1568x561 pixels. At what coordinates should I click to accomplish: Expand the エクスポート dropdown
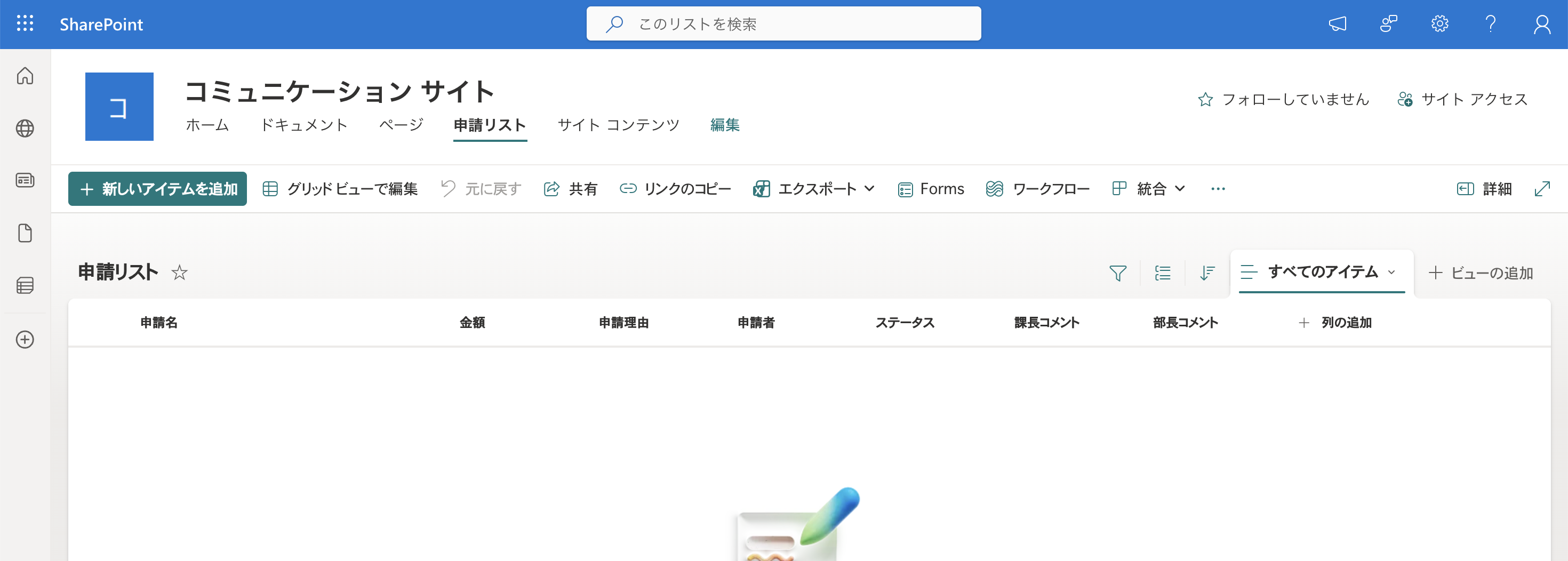[x=814, y=189]
